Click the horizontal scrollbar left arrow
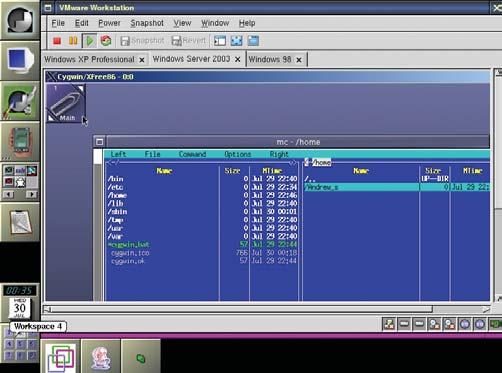Screen dimensions: 502x373 pyautogui.click(x=47, y=310)
